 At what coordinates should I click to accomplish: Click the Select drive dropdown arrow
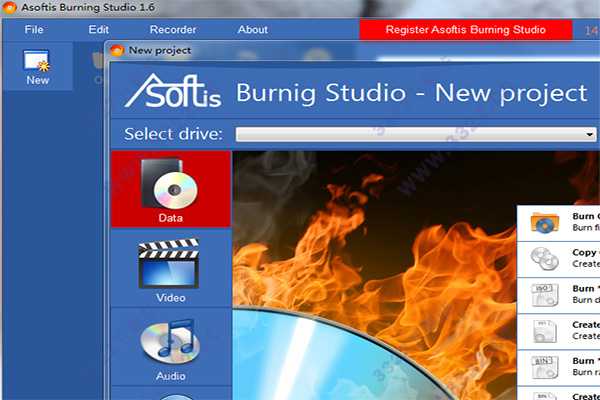click(x=590, y=135)
